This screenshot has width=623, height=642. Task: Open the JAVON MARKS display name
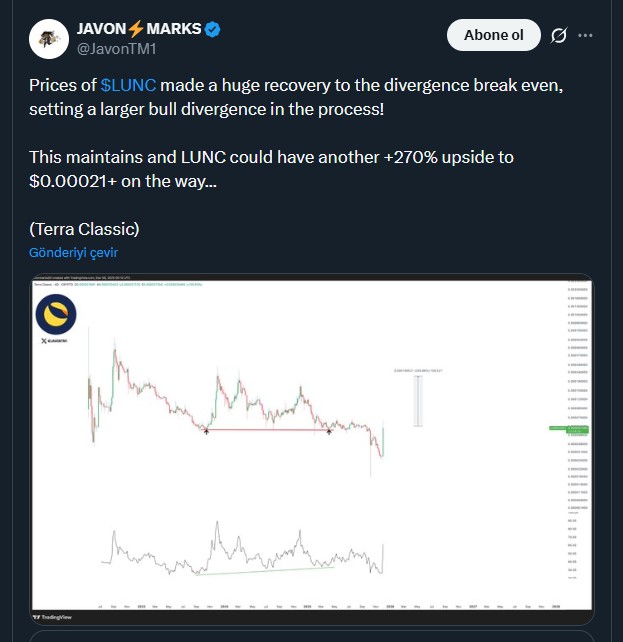pos(139,29)
